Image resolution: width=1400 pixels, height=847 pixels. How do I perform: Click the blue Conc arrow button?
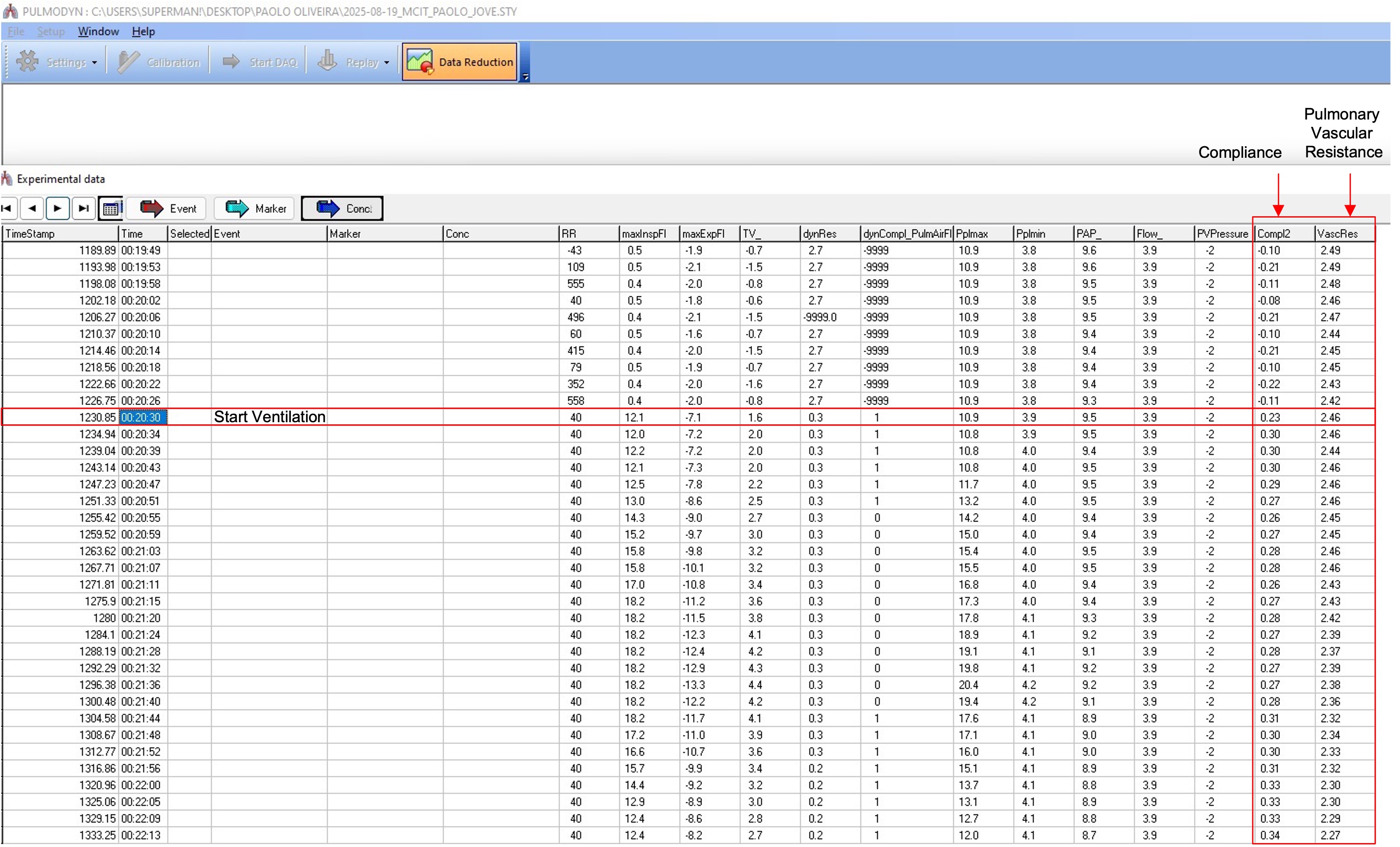(x=342, y=209)
